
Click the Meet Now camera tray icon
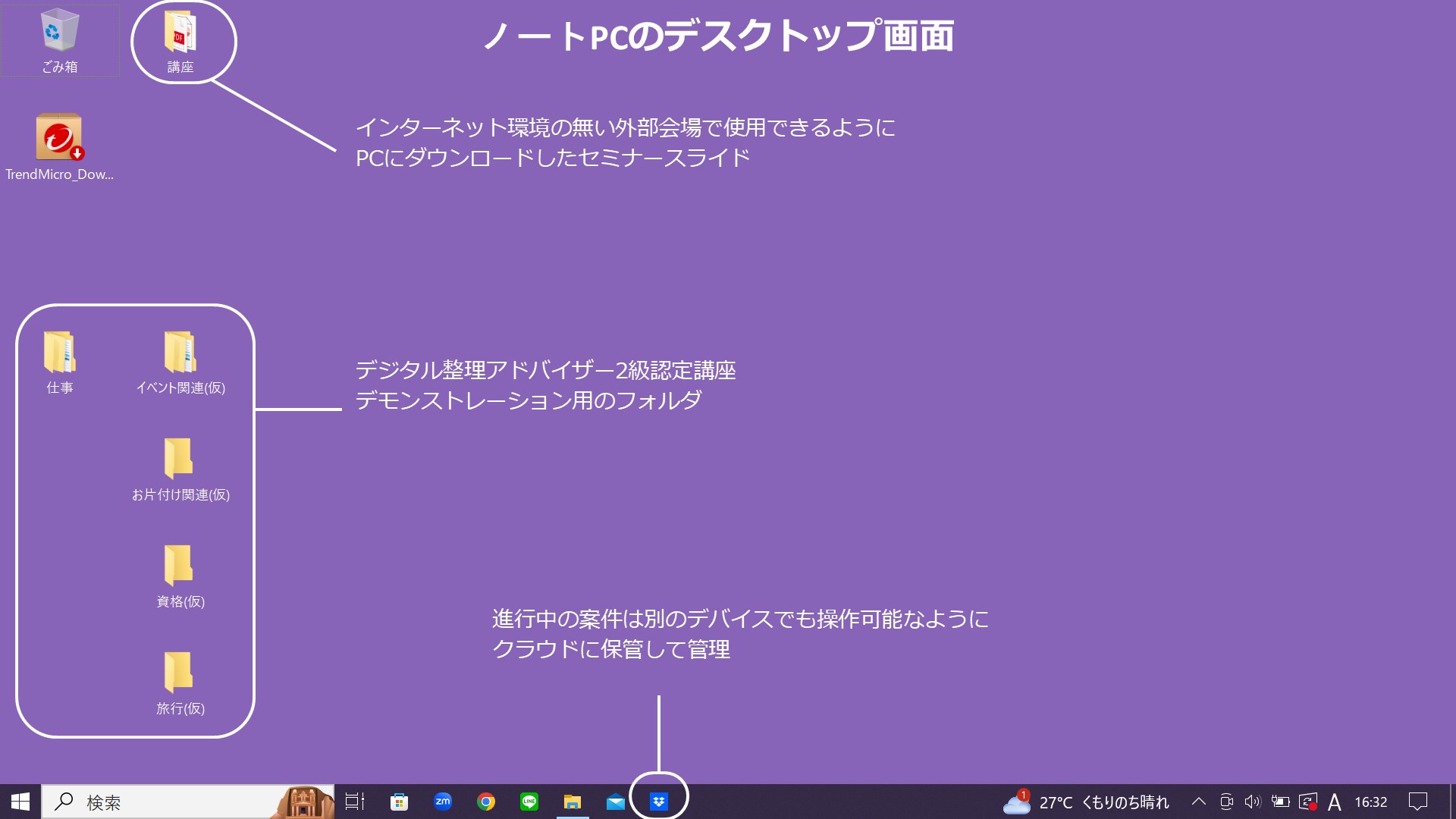coord(1226,802)
